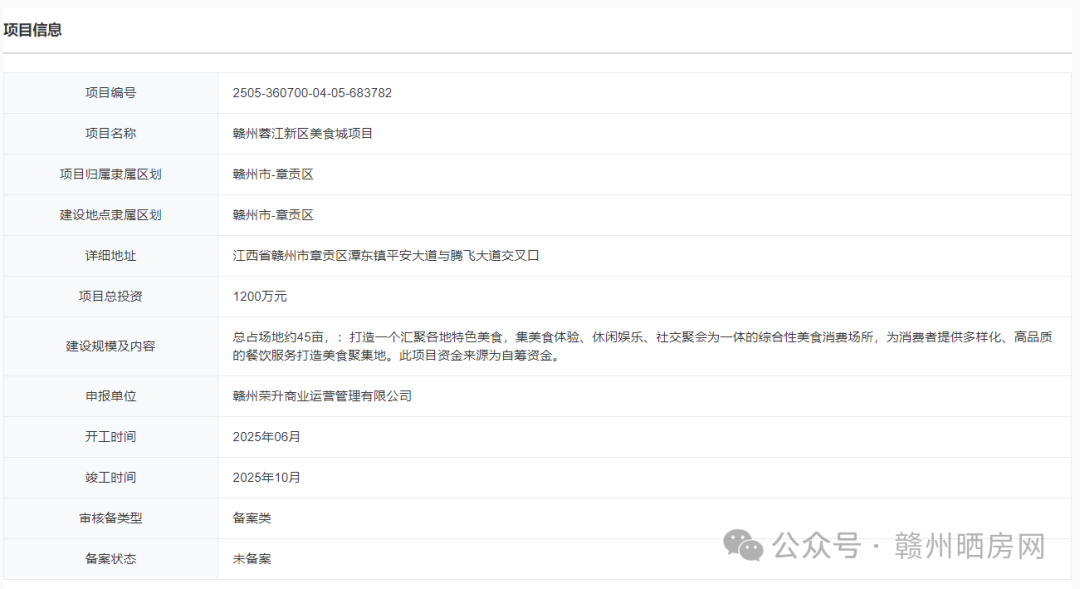The height and width of the screenshot is (589, 1080).
Task: Select investment value 1200万元
Action: pos(260,296)
